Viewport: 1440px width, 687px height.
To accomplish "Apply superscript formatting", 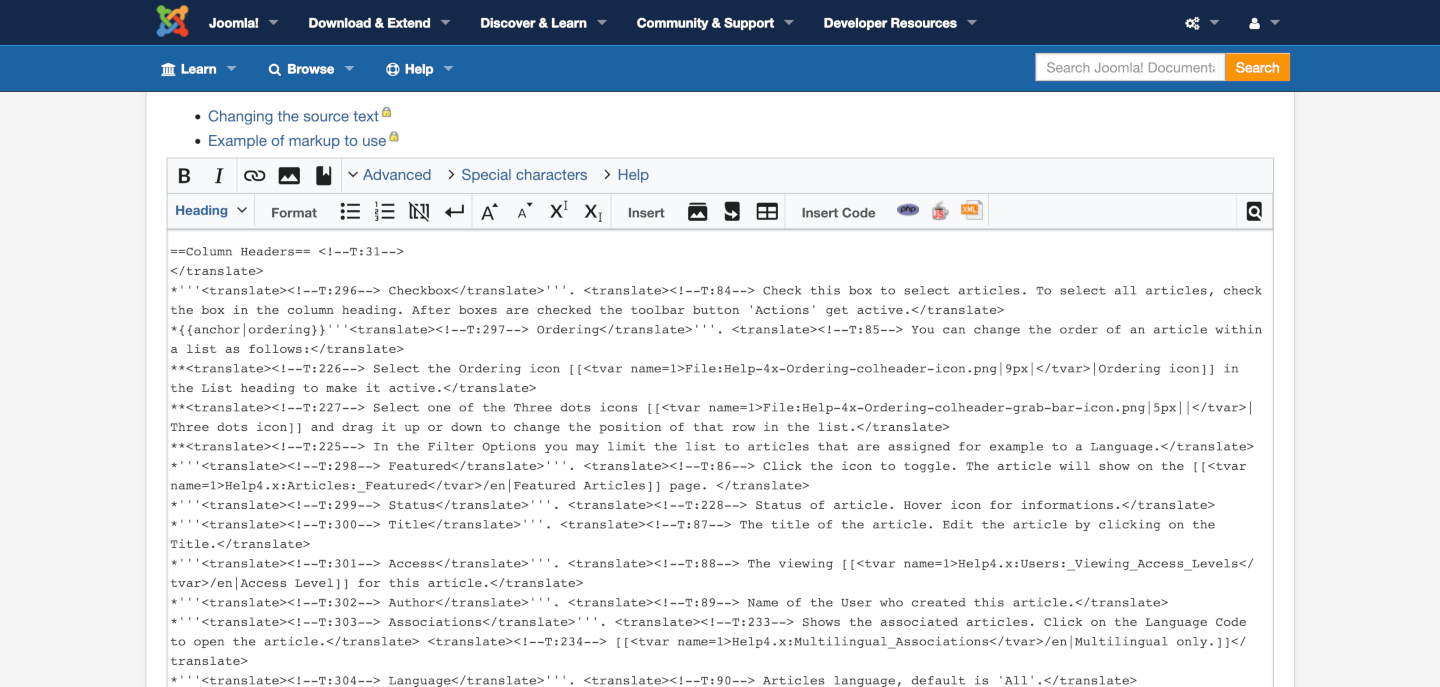I will point(559,211).
